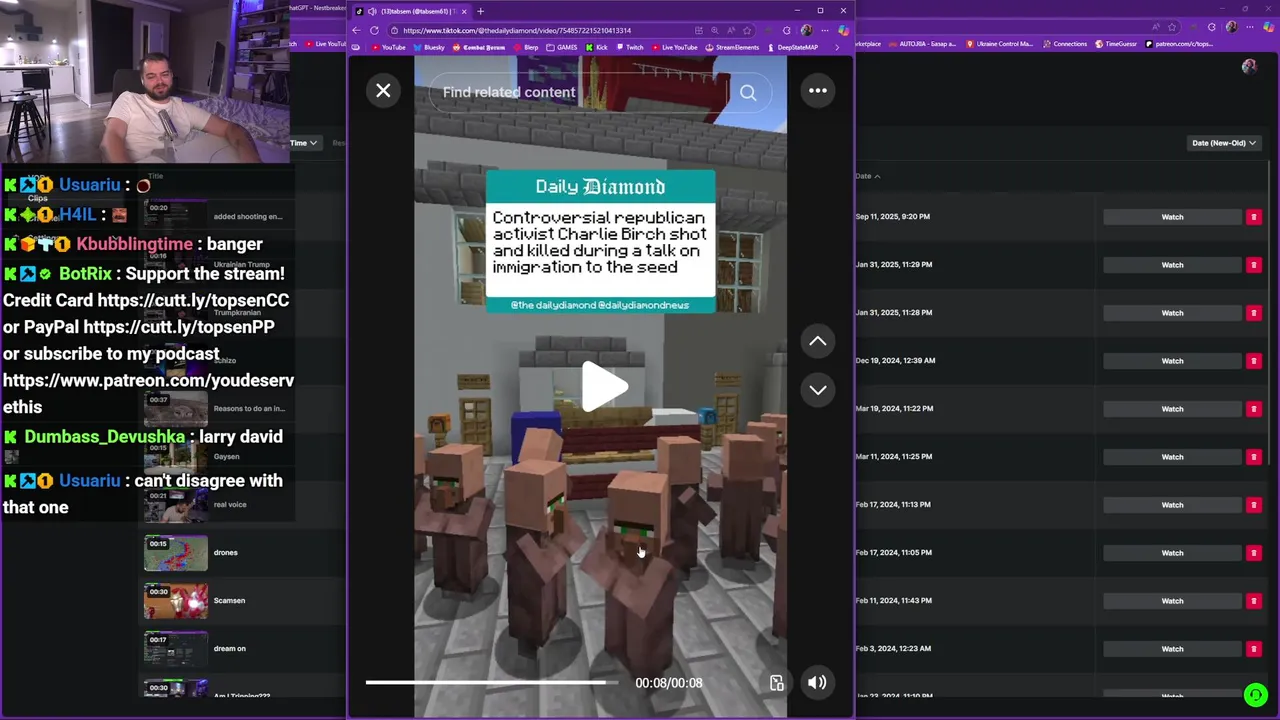The width and height of the screenshot is (1280, 720).
Task: Delete the clip dated Feb 11, 2024
Action: point(1253,601)
